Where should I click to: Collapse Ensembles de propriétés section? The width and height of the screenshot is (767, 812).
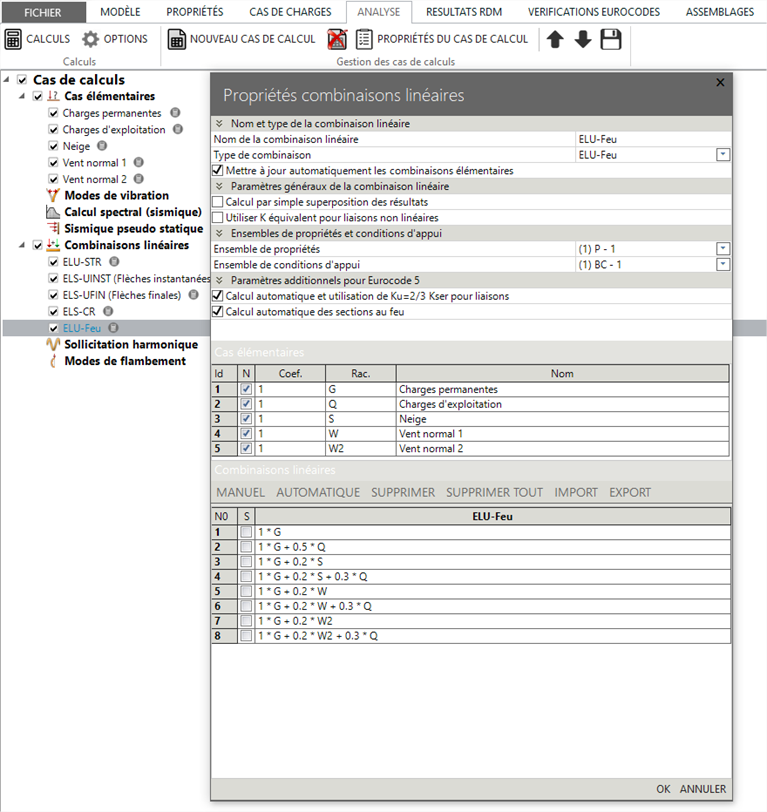[x=219, y=234]
